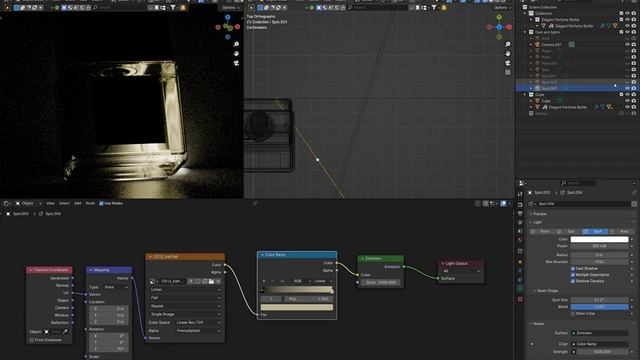Image resolution: width=640 pixels, height=360 pixels.
Task: Open the View menu in shader editor
Action: (50, 203)
